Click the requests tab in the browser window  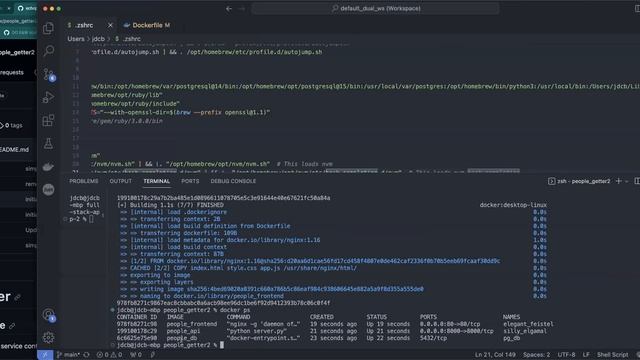pos(12,72)
